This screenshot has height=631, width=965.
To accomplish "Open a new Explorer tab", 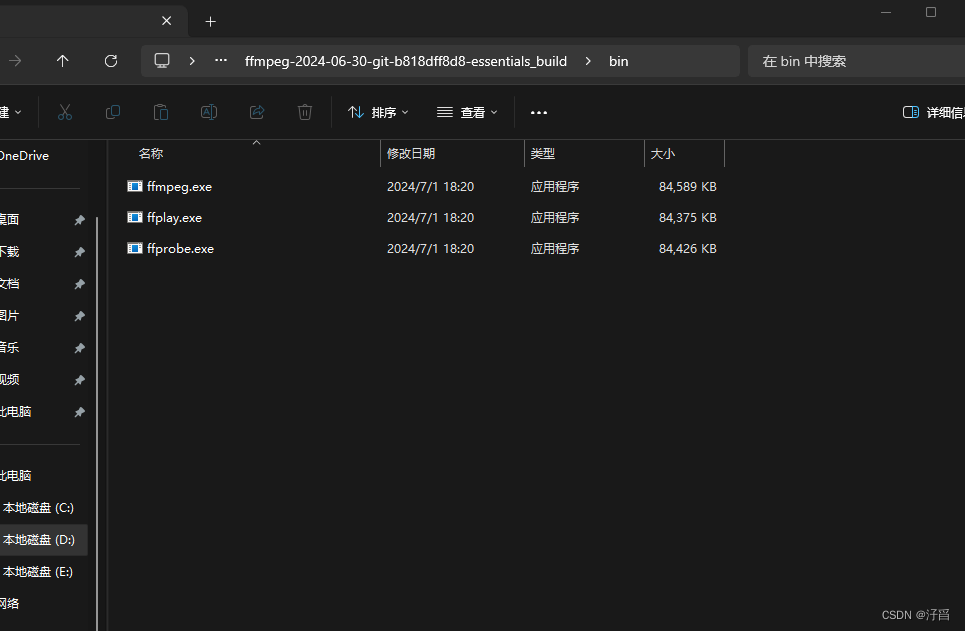I will point(210,22).
